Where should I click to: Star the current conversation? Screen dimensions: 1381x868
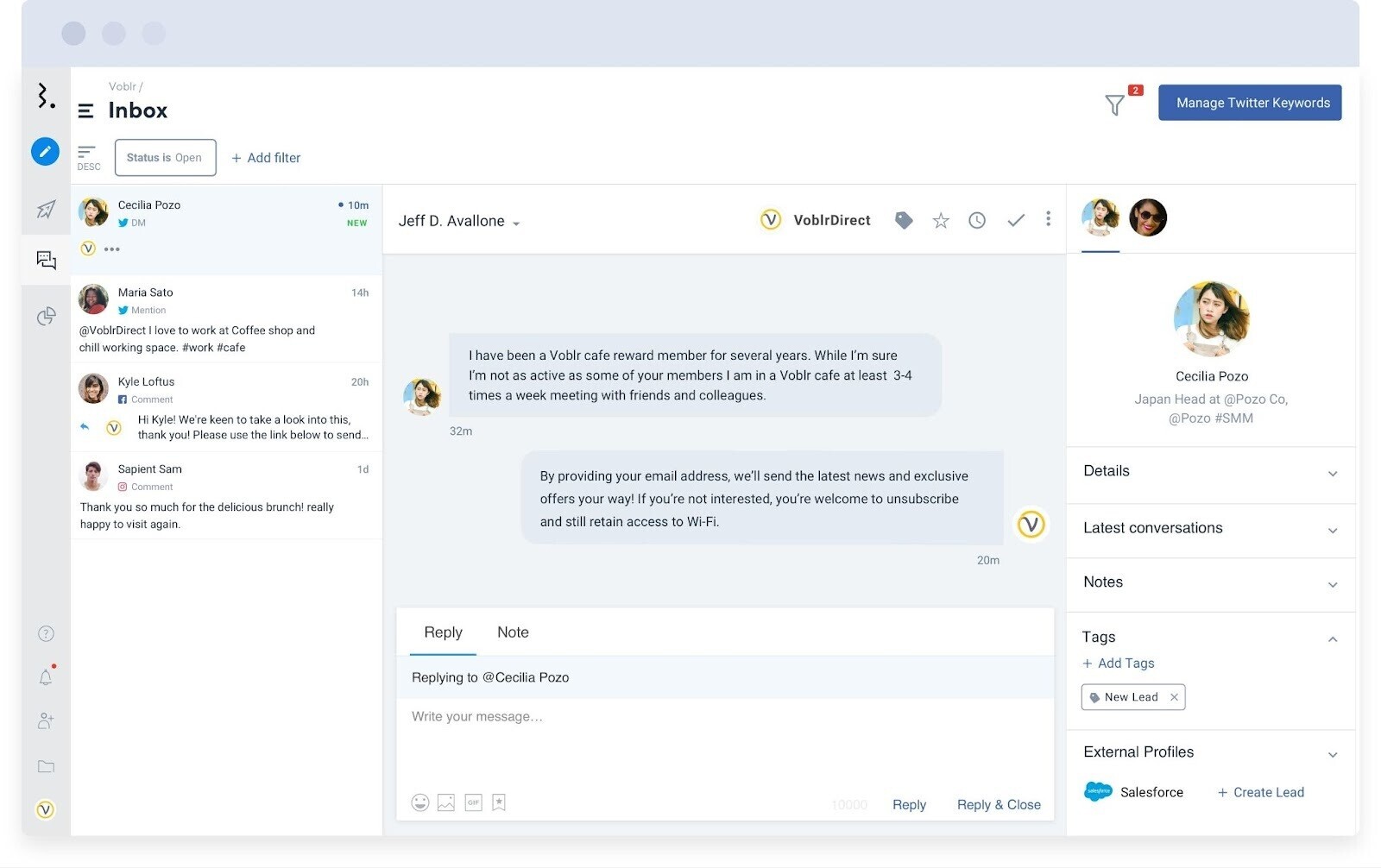(x=941, y=221)
